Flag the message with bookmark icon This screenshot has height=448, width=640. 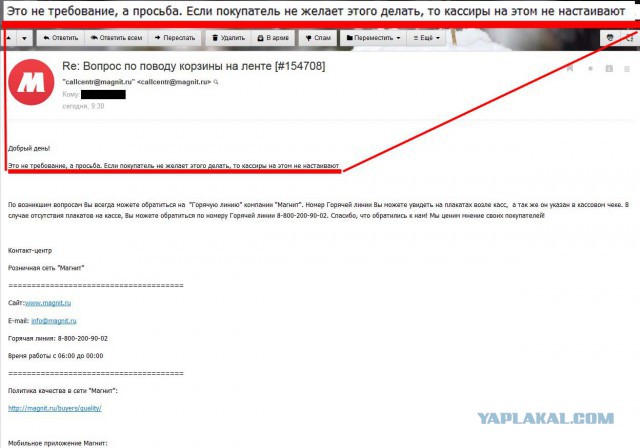[570, 69]
